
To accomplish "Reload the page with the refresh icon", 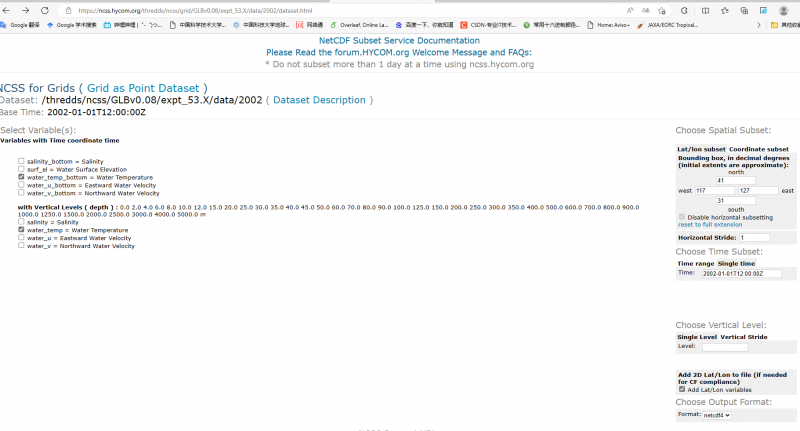I will [x=45, y=10].
